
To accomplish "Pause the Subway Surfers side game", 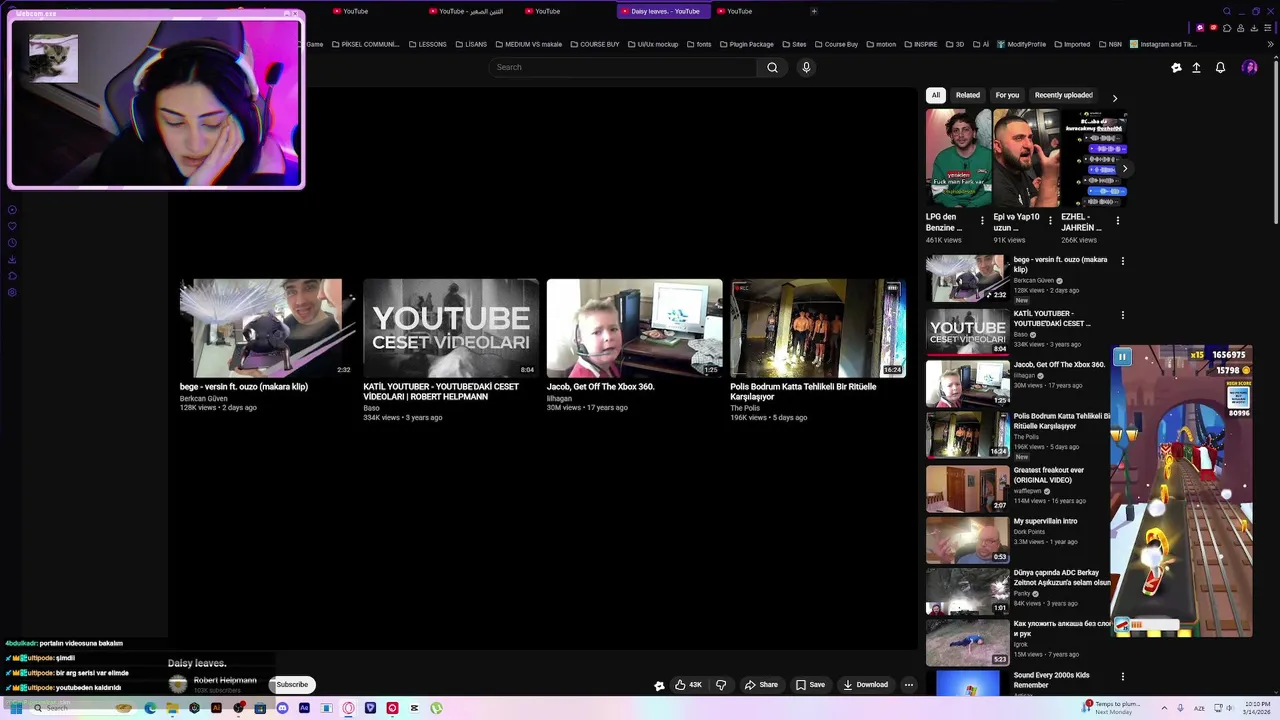I will pos(1122,357).
